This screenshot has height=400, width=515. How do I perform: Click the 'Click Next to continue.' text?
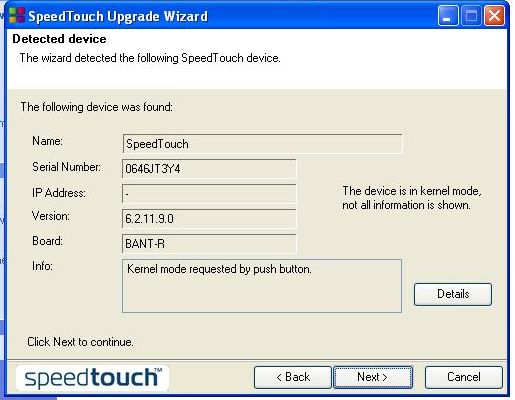point(80,342)
